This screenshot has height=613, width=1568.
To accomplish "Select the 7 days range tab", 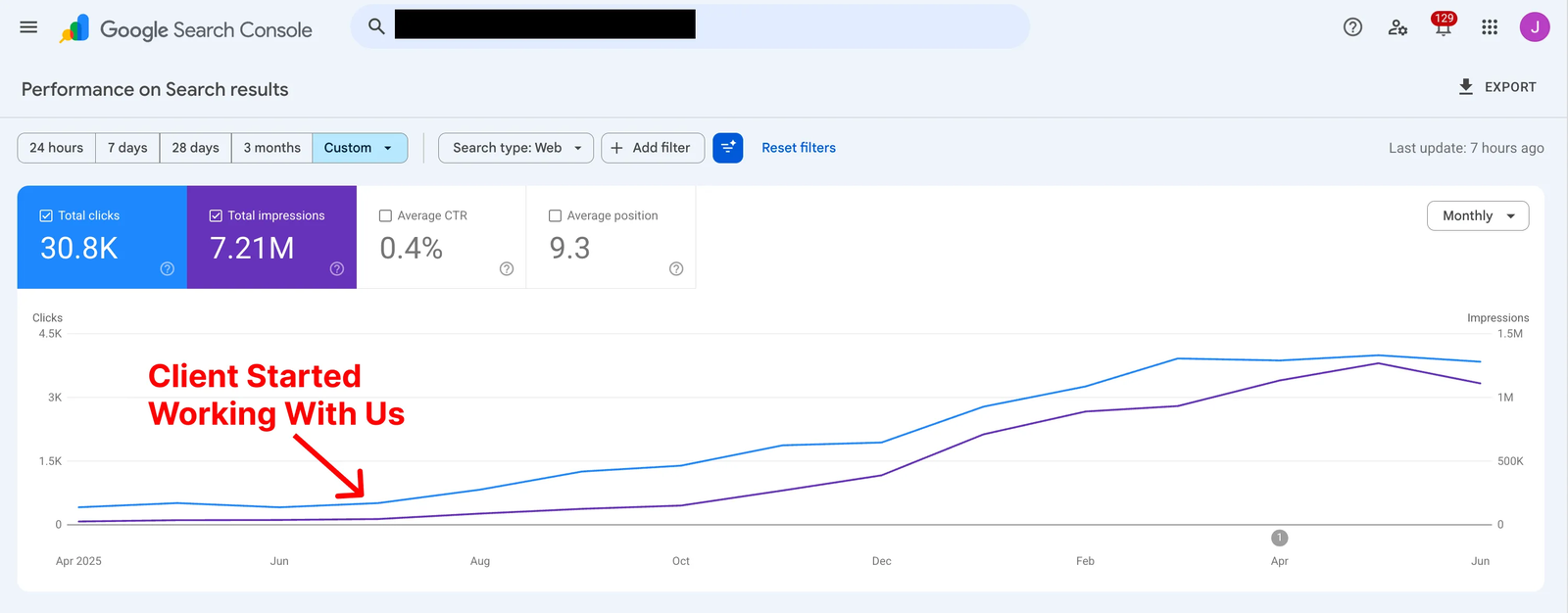I will point(127,148).
